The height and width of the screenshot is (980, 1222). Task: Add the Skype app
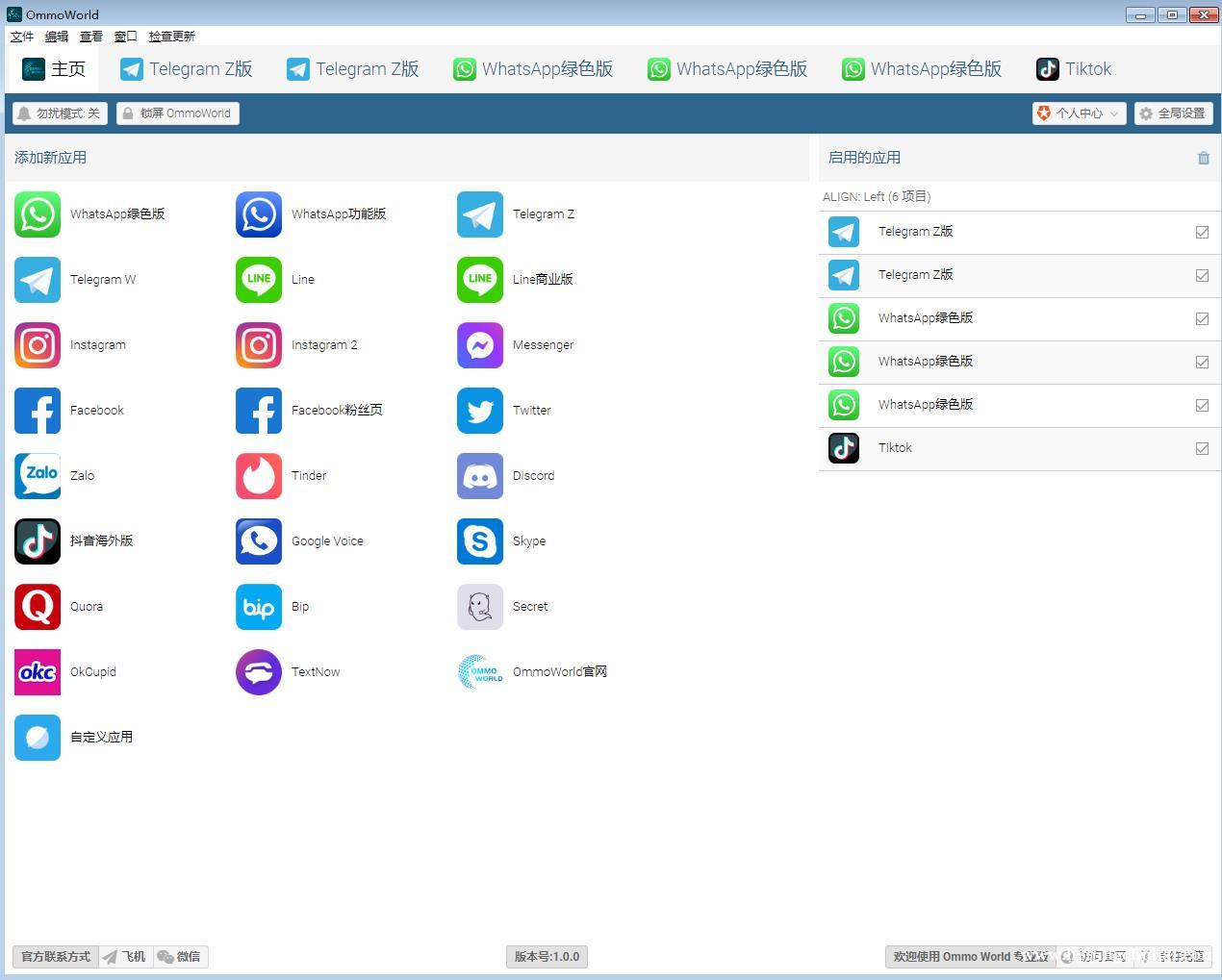pos(480,541)
